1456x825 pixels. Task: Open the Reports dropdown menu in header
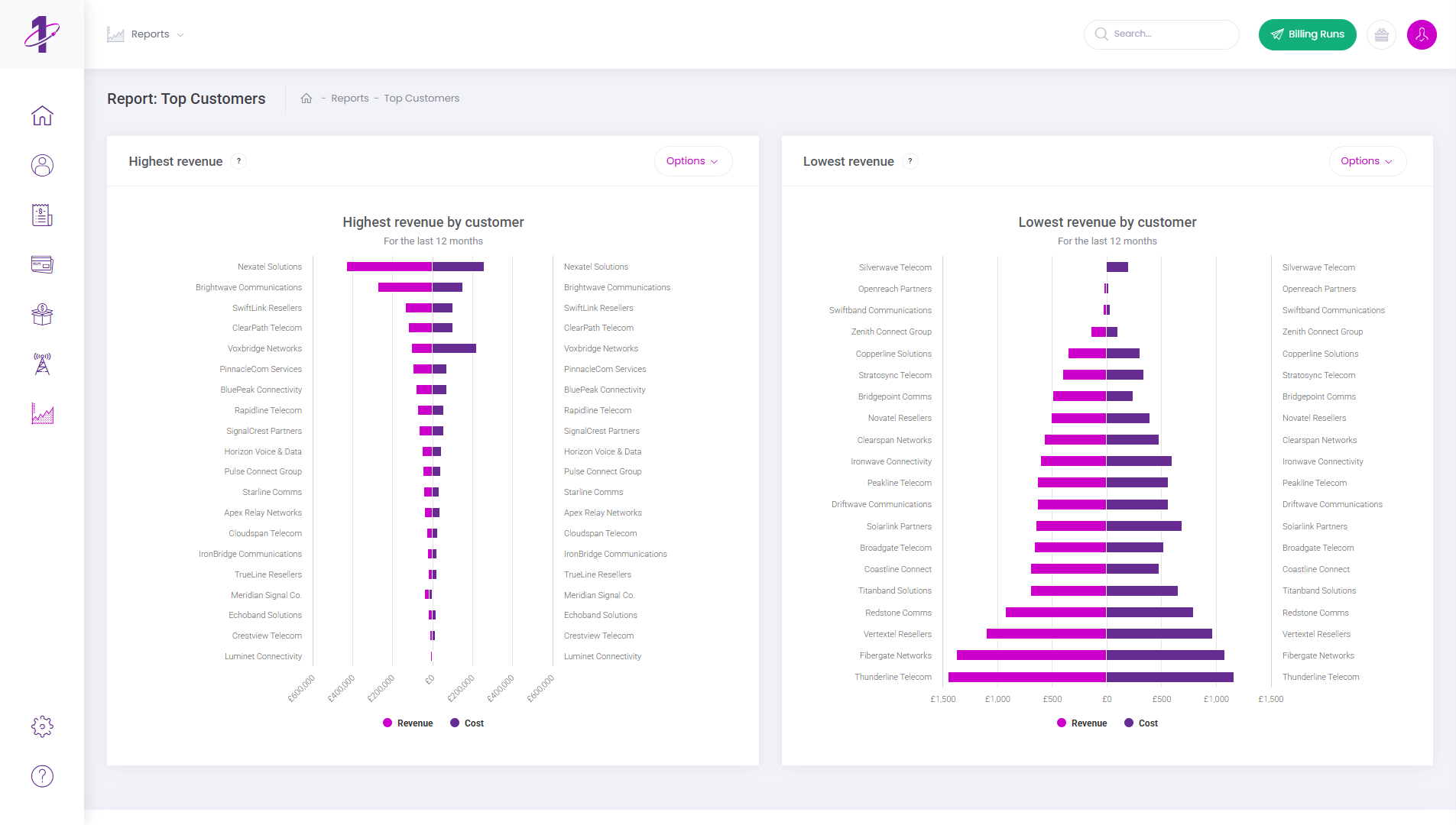pos(147,34)
